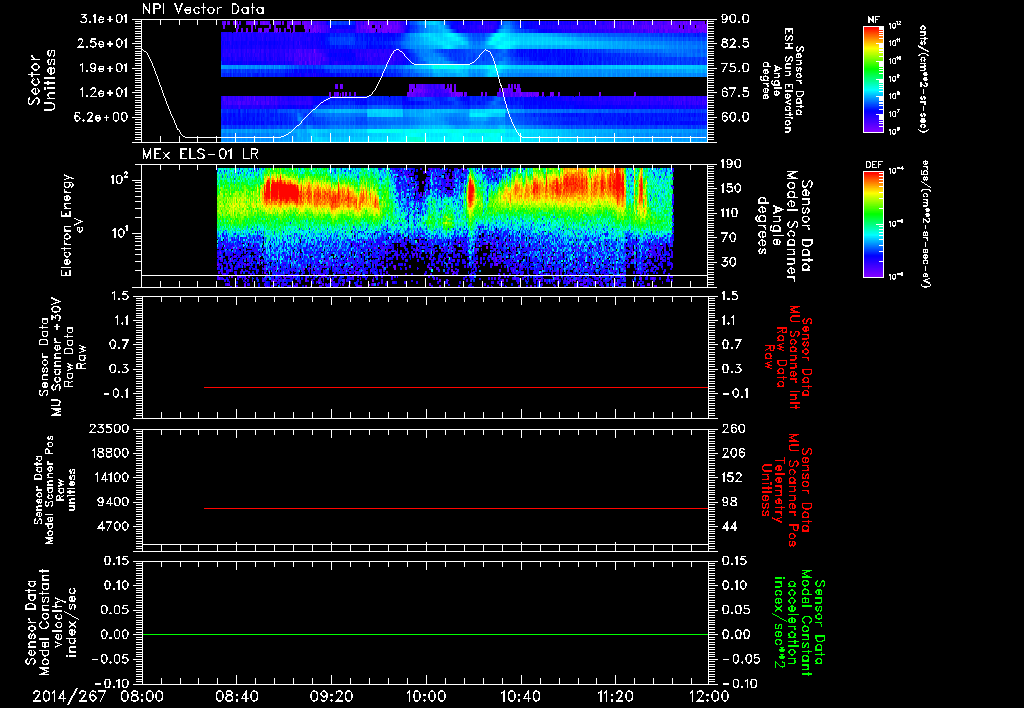Click the 1.2e+01 sector tick value
1024x708 pixels.
[104, 93]
